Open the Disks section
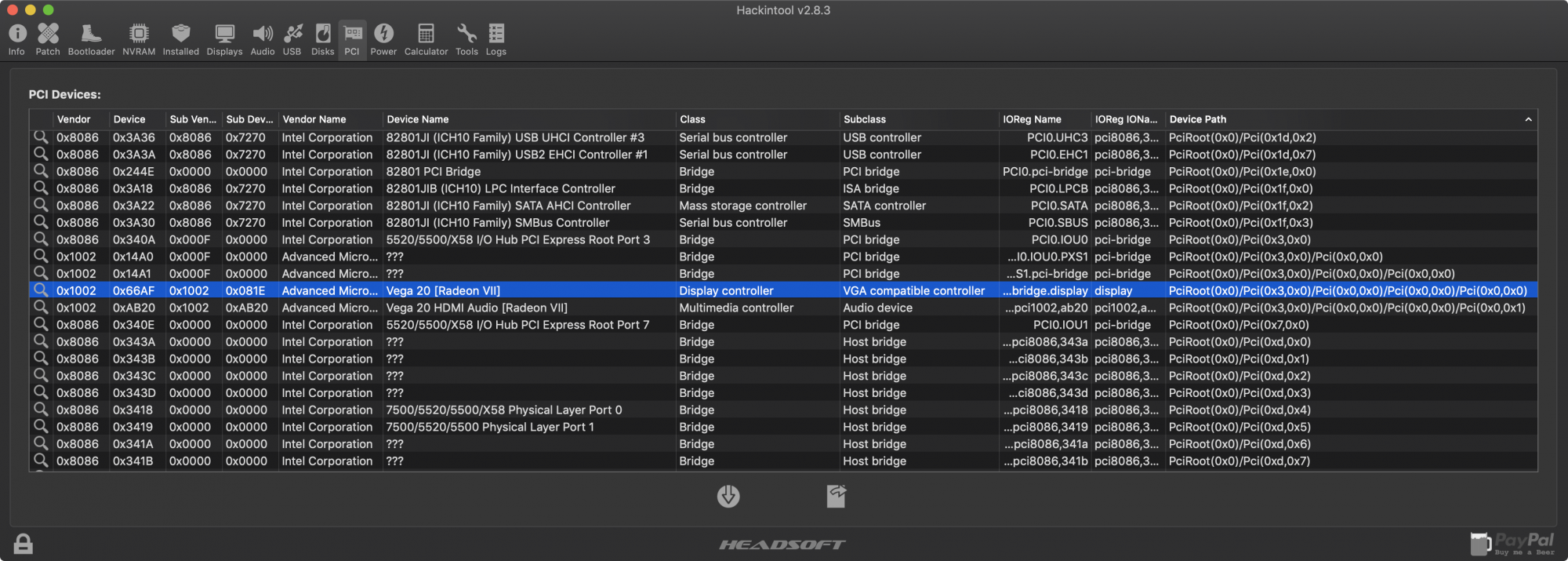The image size is (1568, 561). point(323,39)
